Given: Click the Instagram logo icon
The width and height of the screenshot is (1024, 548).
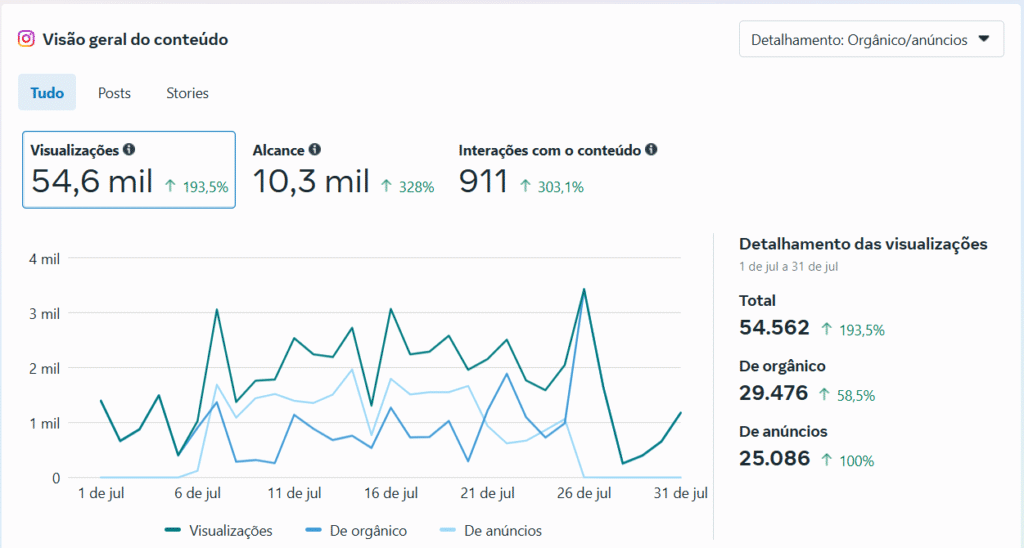Looking at the screenshot, I should (x=26, y=39).
